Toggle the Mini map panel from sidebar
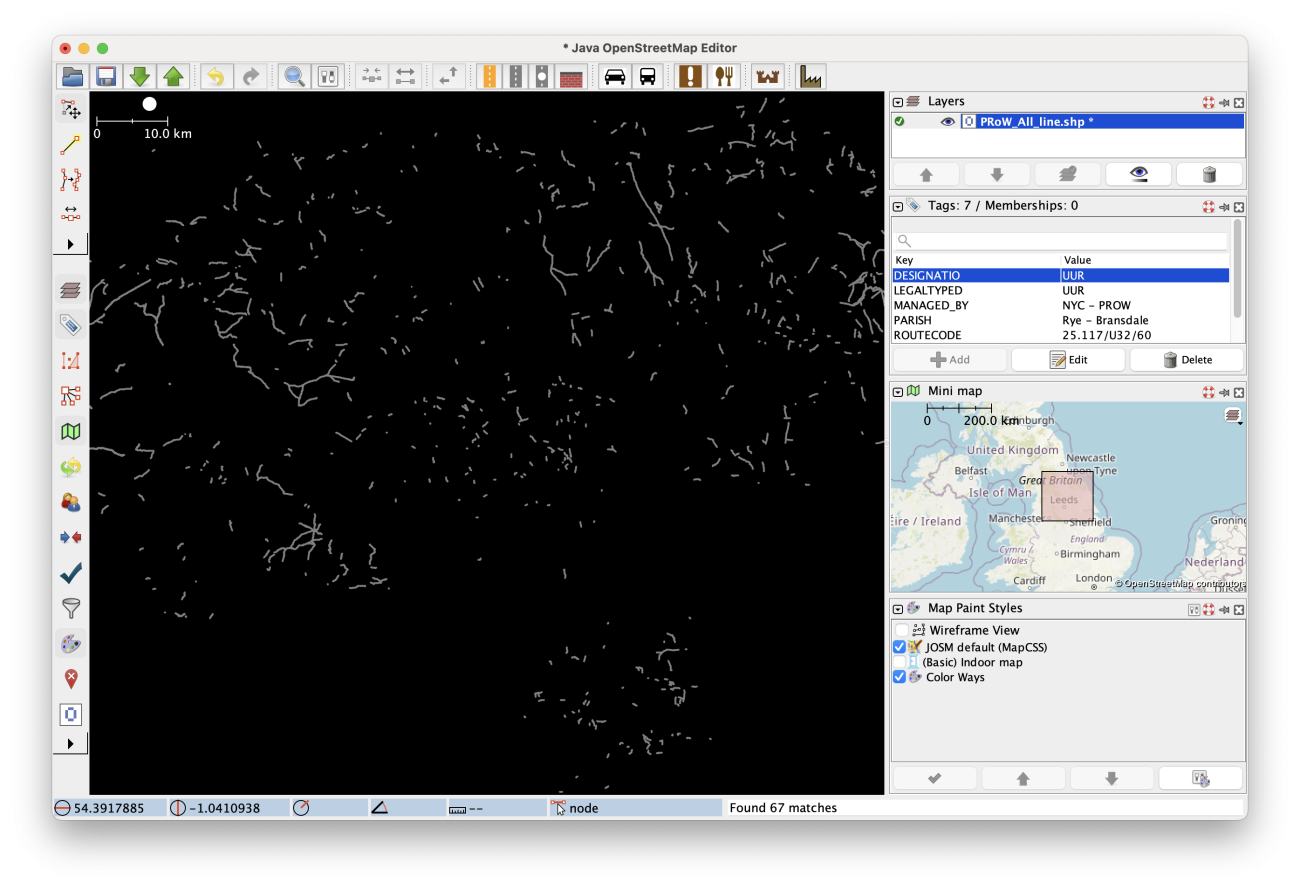This screenshot has height=889, width=1300. tap(70, 431)
